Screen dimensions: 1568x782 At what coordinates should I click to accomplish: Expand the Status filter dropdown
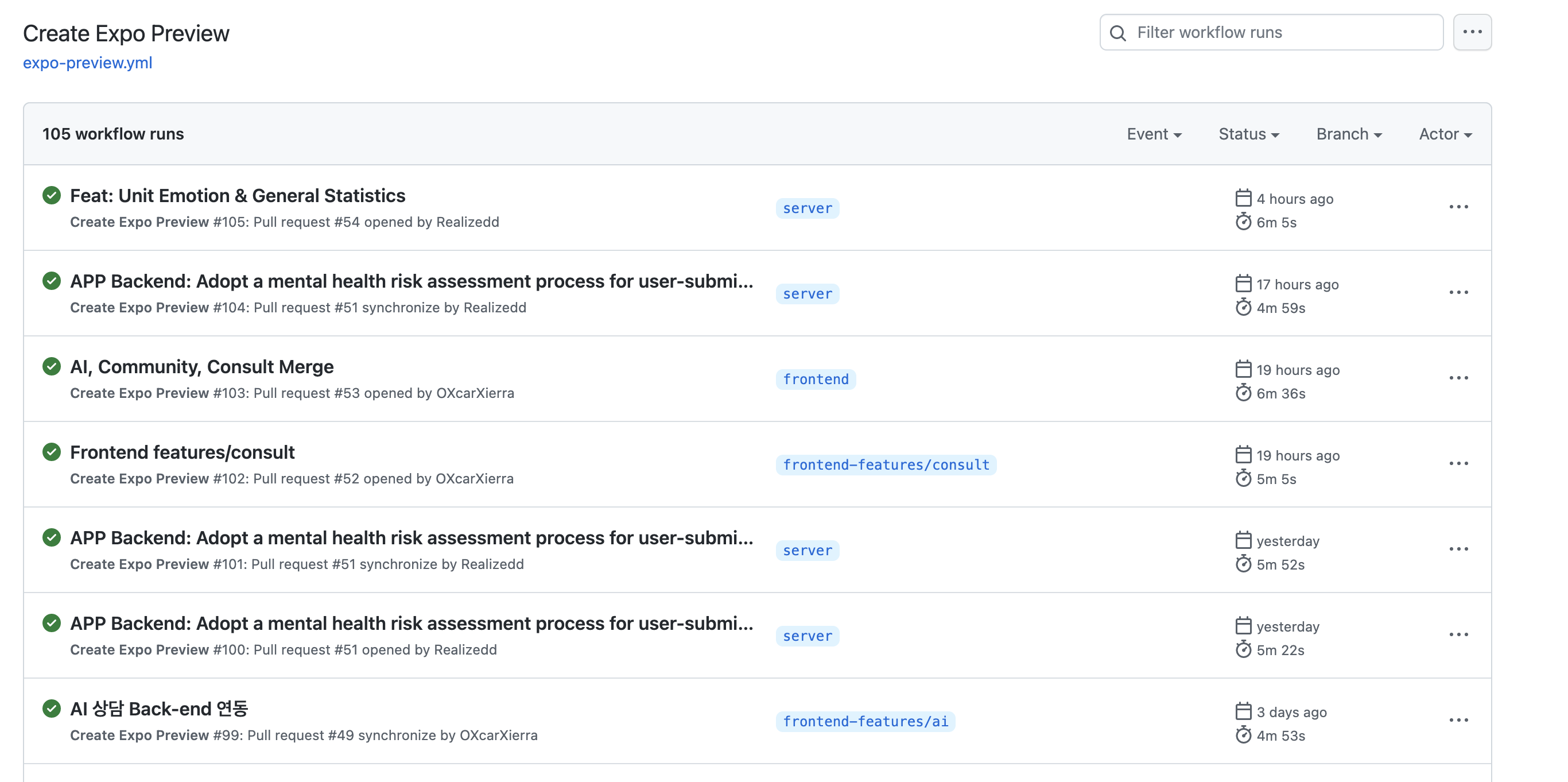[x=1248, y=134]
